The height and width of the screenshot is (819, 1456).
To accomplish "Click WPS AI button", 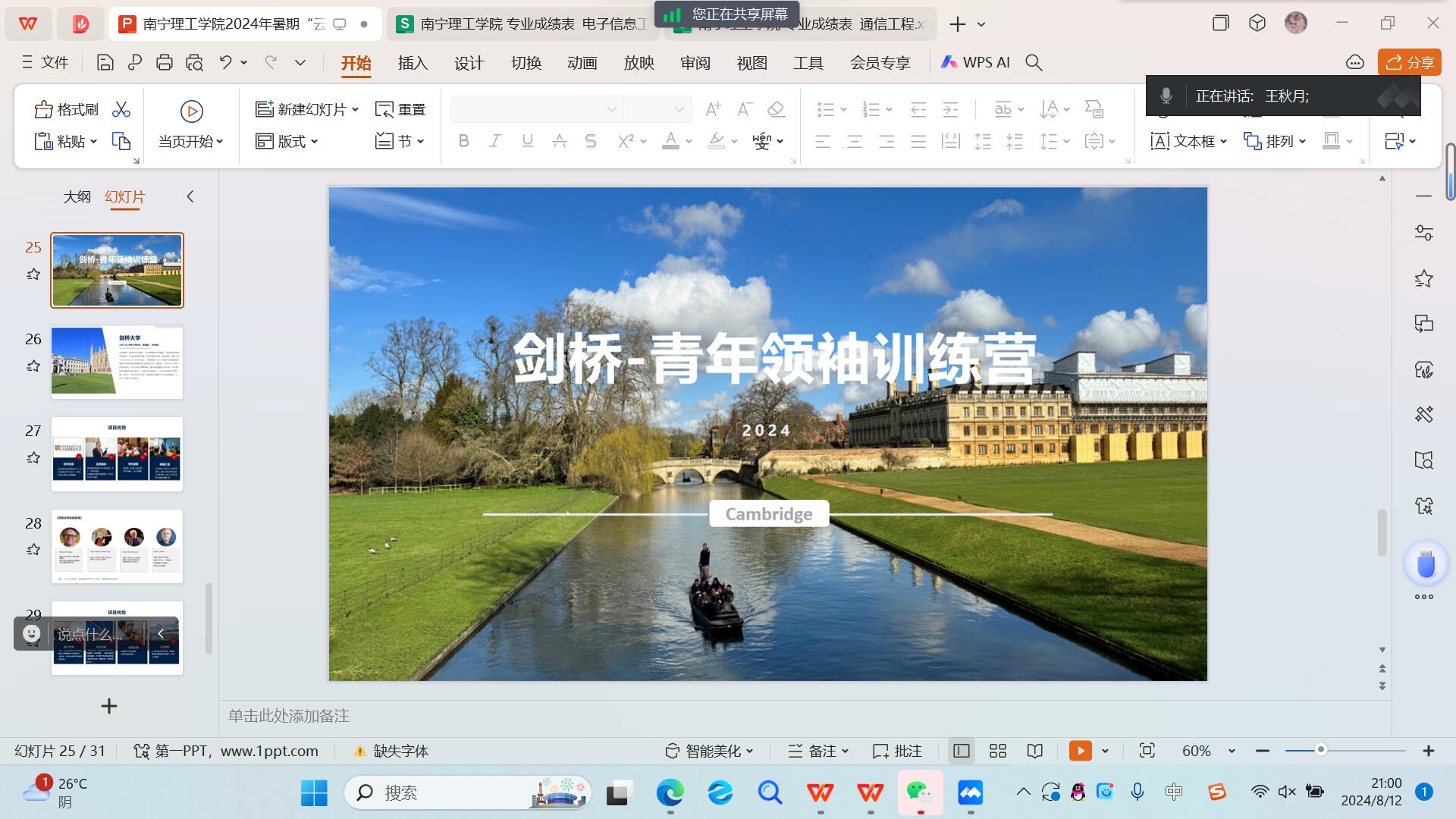I will point(975,63).
